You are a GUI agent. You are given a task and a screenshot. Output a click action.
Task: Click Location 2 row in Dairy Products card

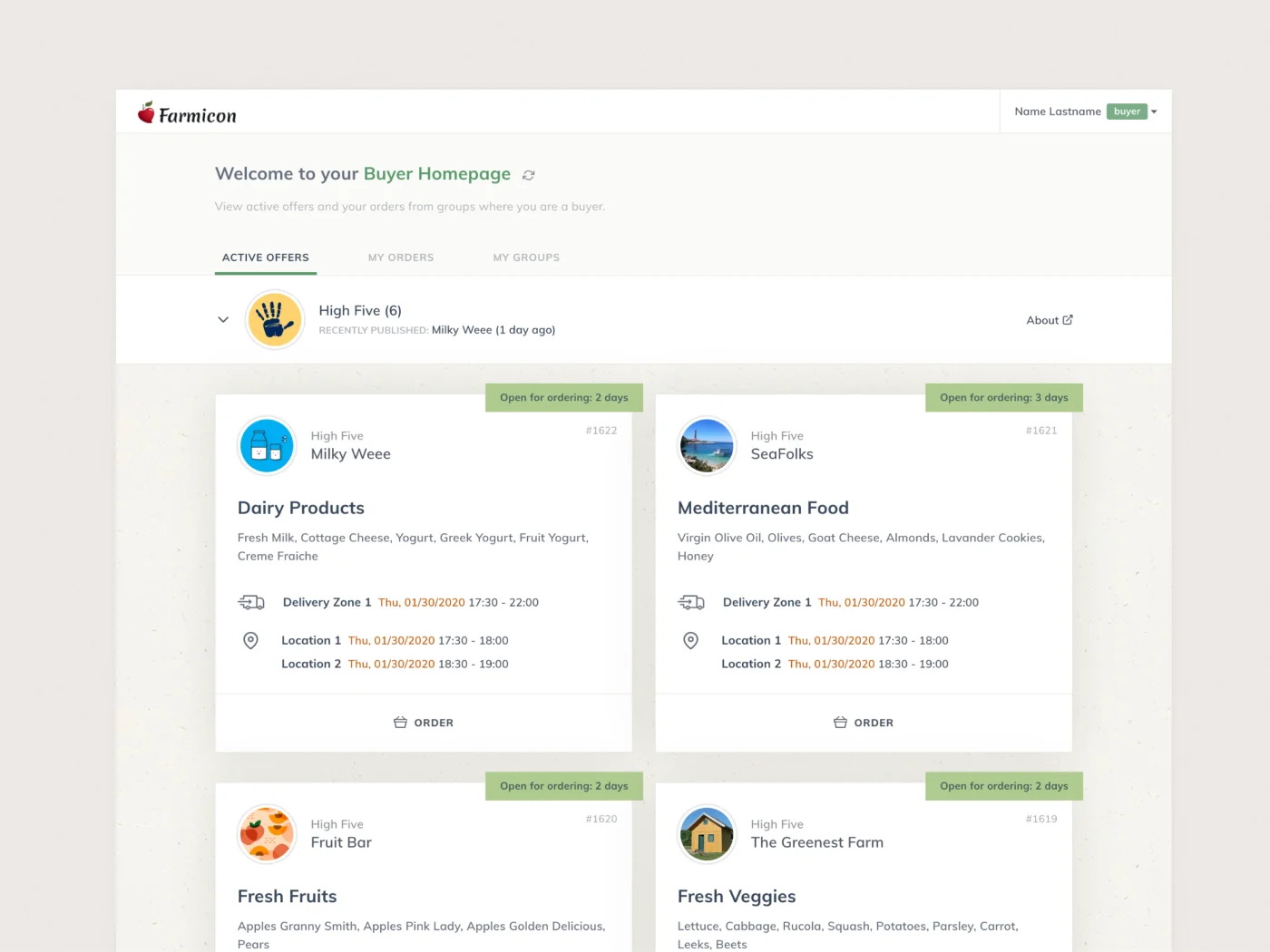coord(395,664)
